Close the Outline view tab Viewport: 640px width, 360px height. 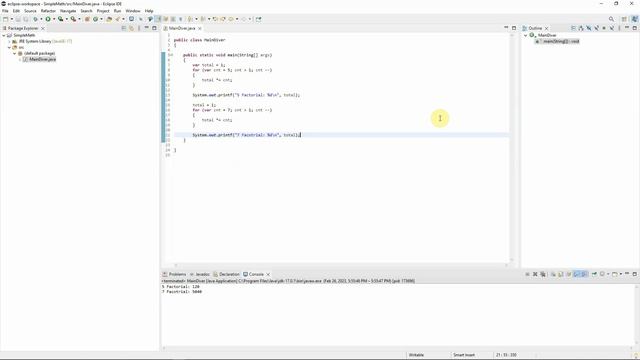[x=547, y=28]
